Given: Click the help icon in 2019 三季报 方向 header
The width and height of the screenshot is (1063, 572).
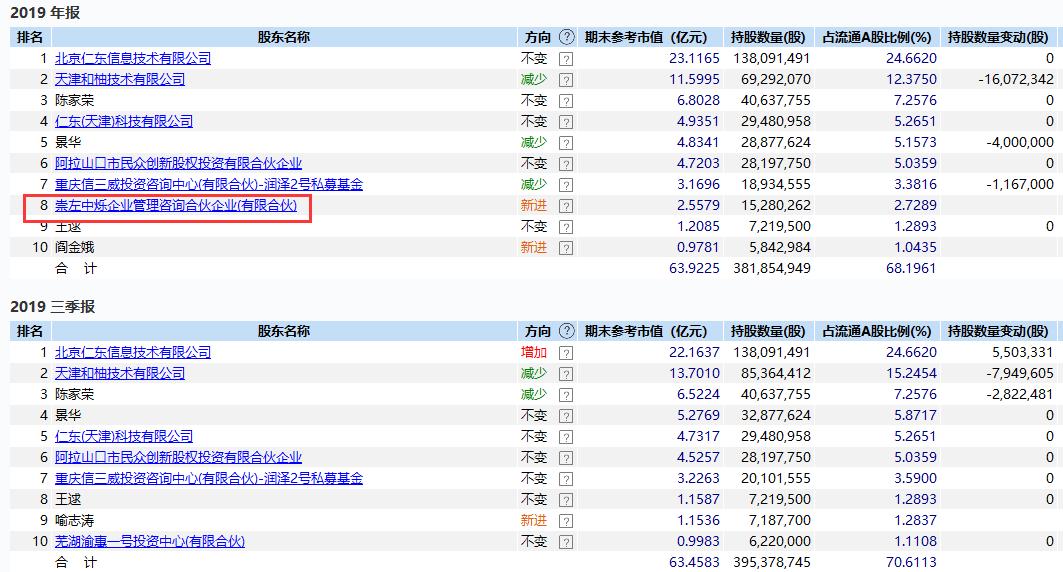Looking at the screenshot, I should (567, 331).
